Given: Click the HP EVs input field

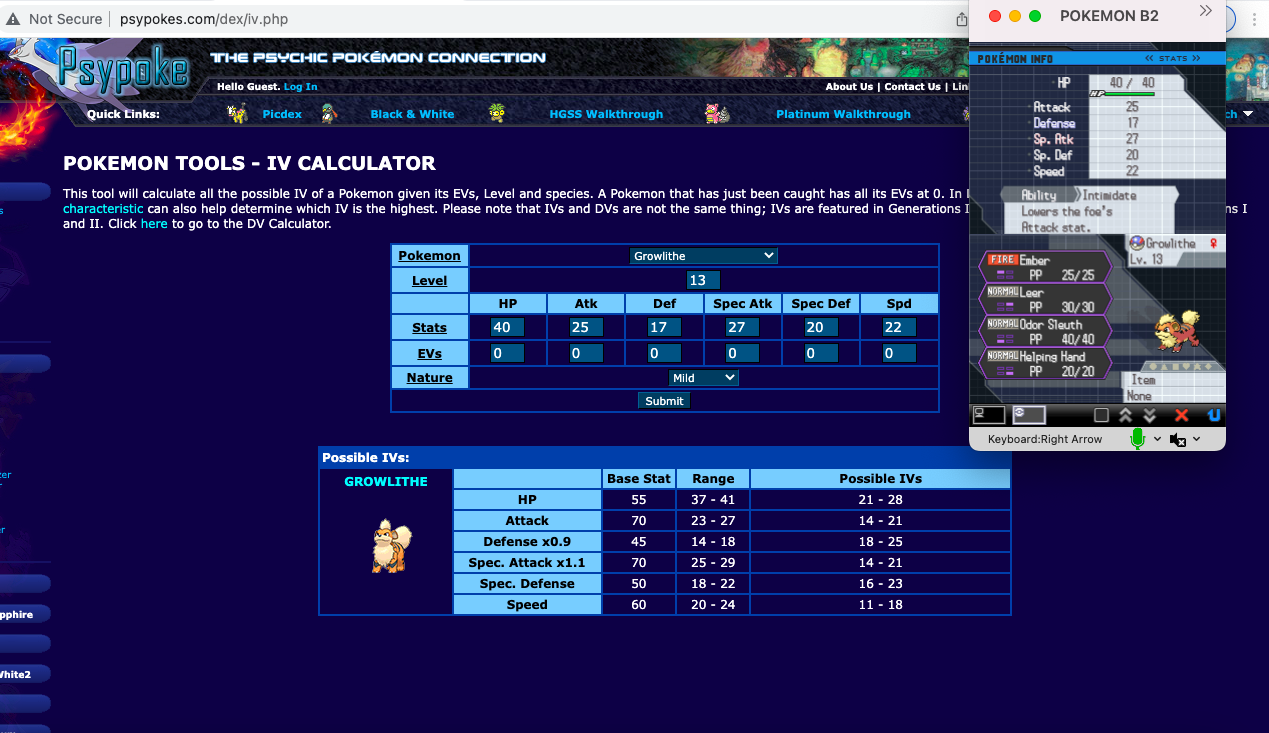Looking at the screenshot, I should pos(508,354).
